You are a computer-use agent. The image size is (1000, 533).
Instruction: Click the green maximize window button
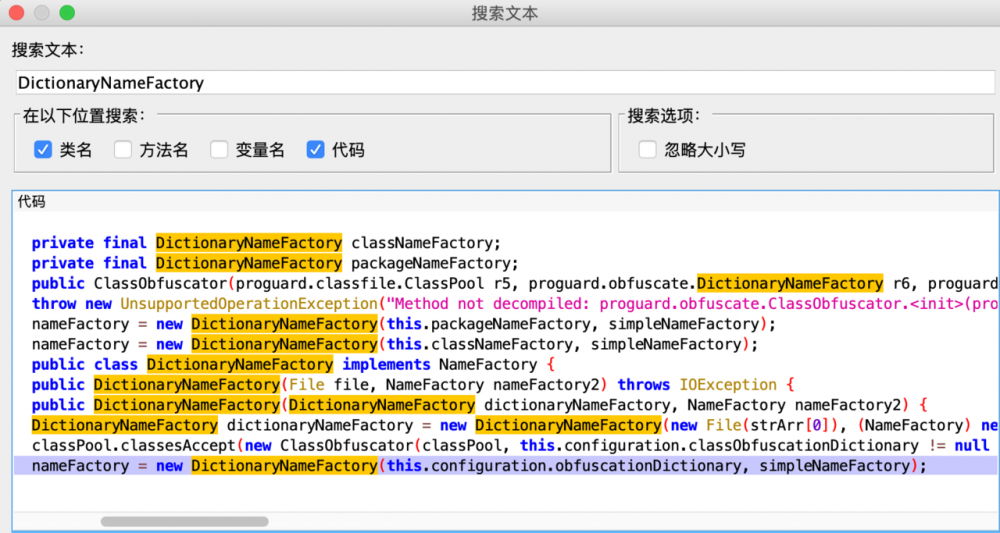coord(67,12)
